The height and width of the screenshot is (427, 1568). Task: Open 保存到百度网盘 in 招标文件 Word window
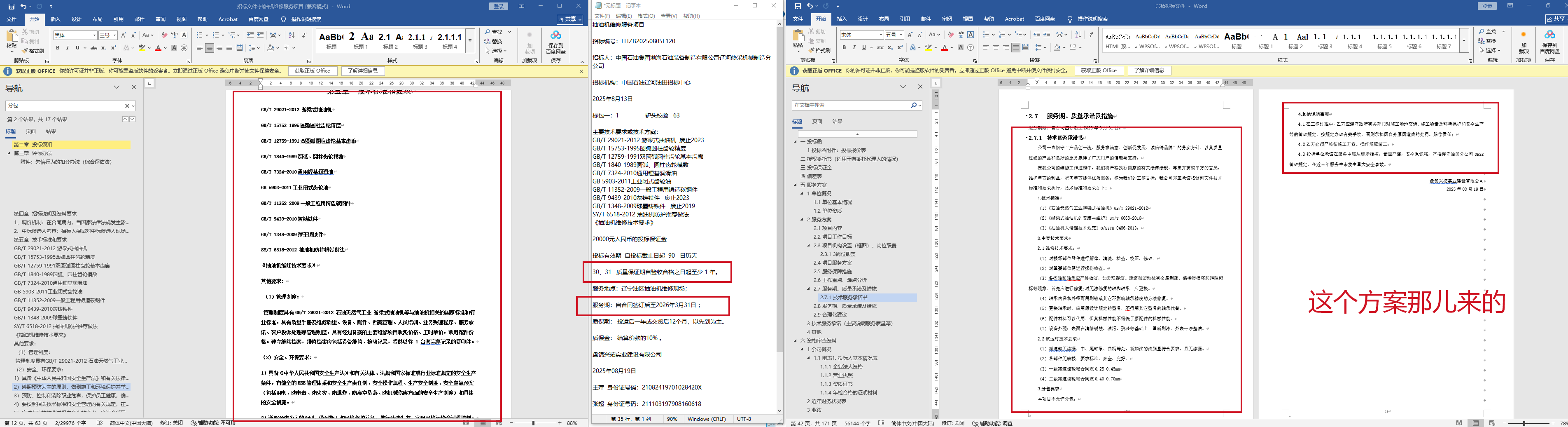point(556,42)
